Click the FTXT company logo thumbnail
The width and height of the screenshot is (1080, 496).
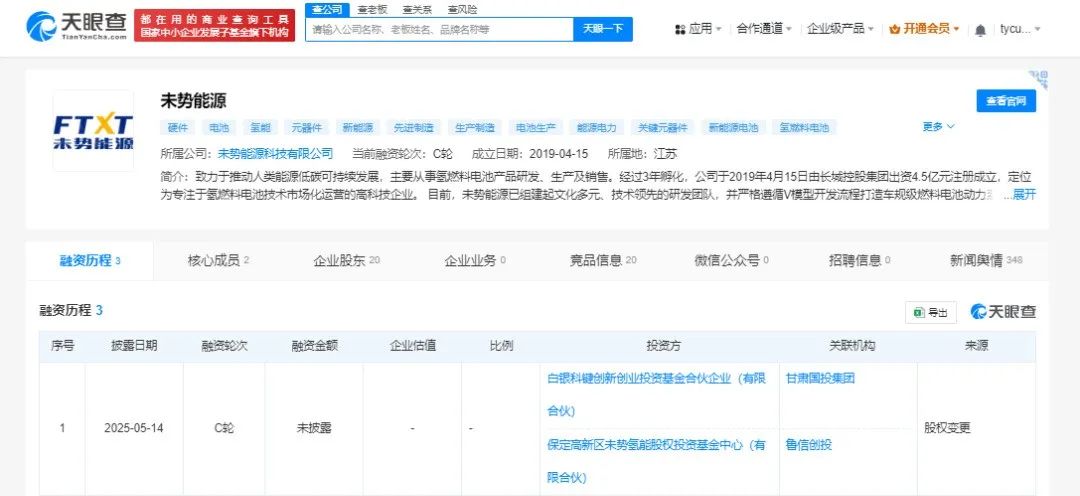(x=93, y=131)
